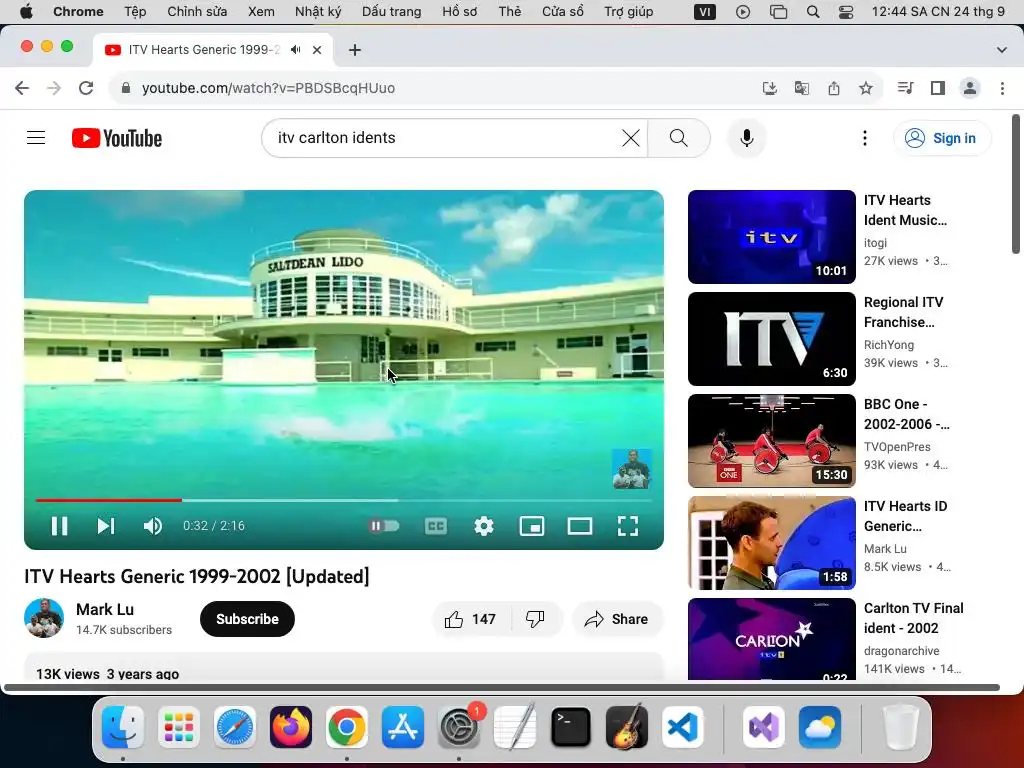Screen dimensions: 1024x768
Task: Install app icon in address bar
Action: click(769, 88)
